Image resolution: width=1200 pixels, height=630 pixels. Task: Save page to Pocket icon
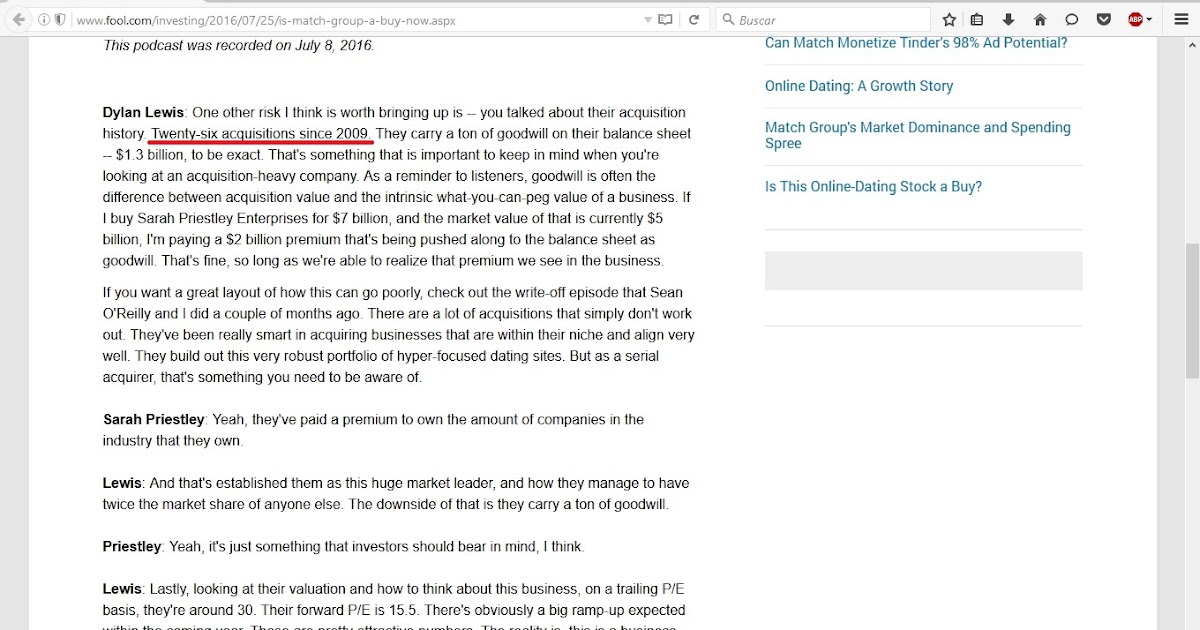coord(1103,19)
